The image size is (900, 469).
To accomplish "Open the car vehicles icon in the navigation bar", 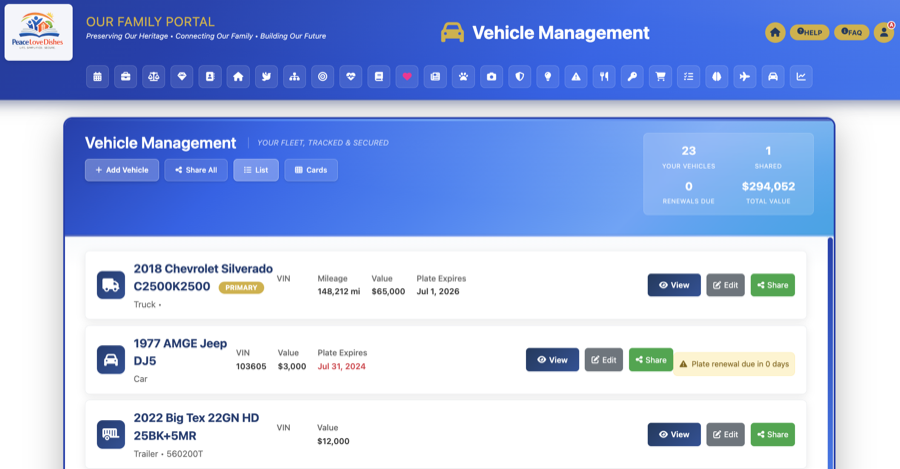I will point(773,76).
